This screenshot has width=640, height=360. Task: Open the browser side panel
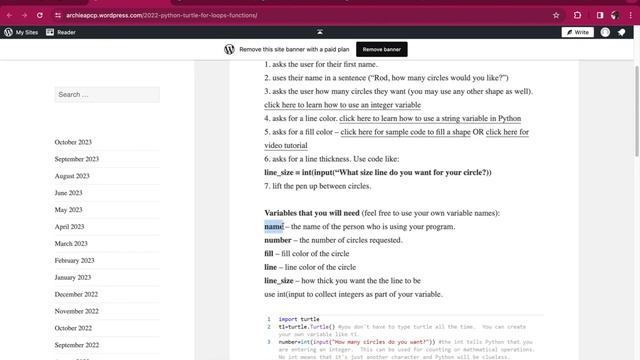pos(600,16)
